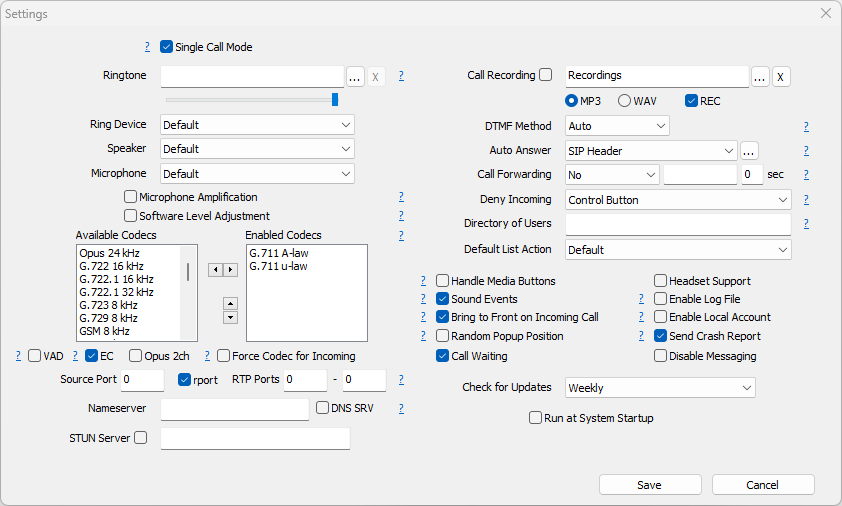The height and width of the screenshot is (506, 842).
Task: Click the Nameserver input field
Action: (x=235, y=409)
